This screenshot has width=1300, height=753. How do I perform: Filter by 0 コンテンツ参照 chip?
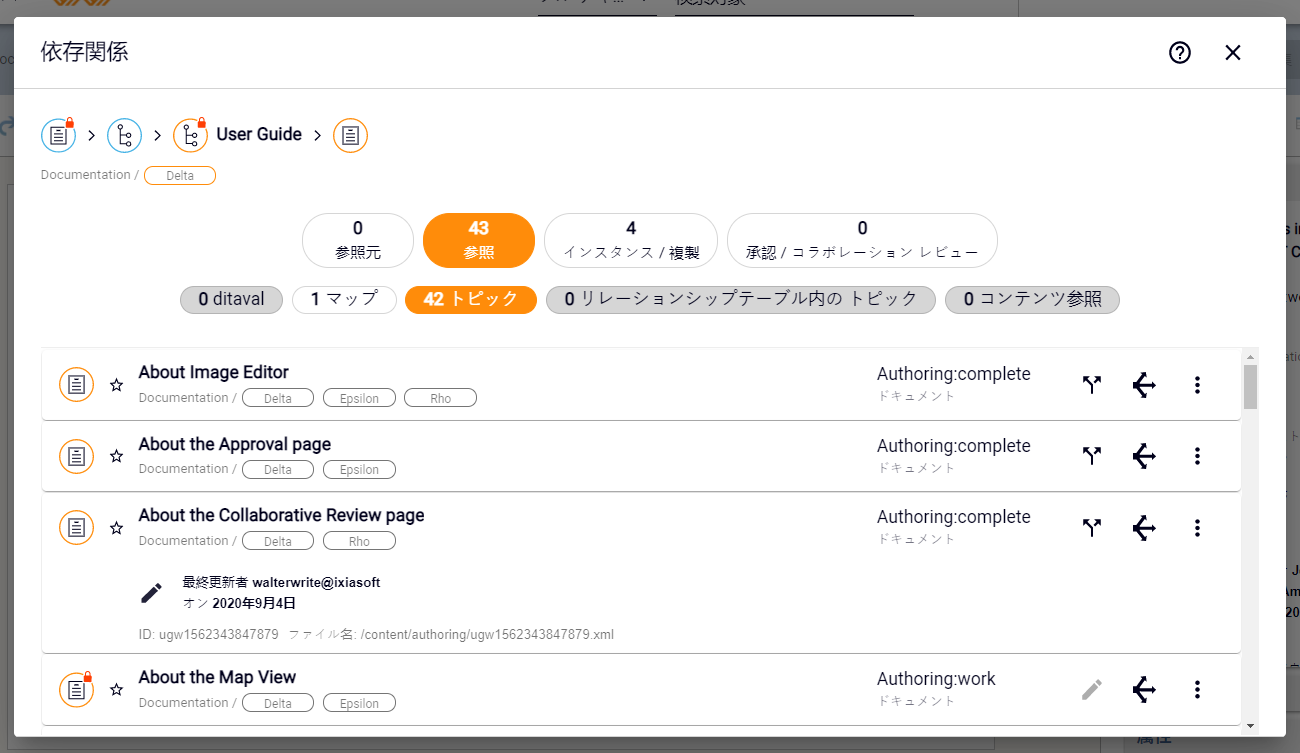[x=1032, y=299]
